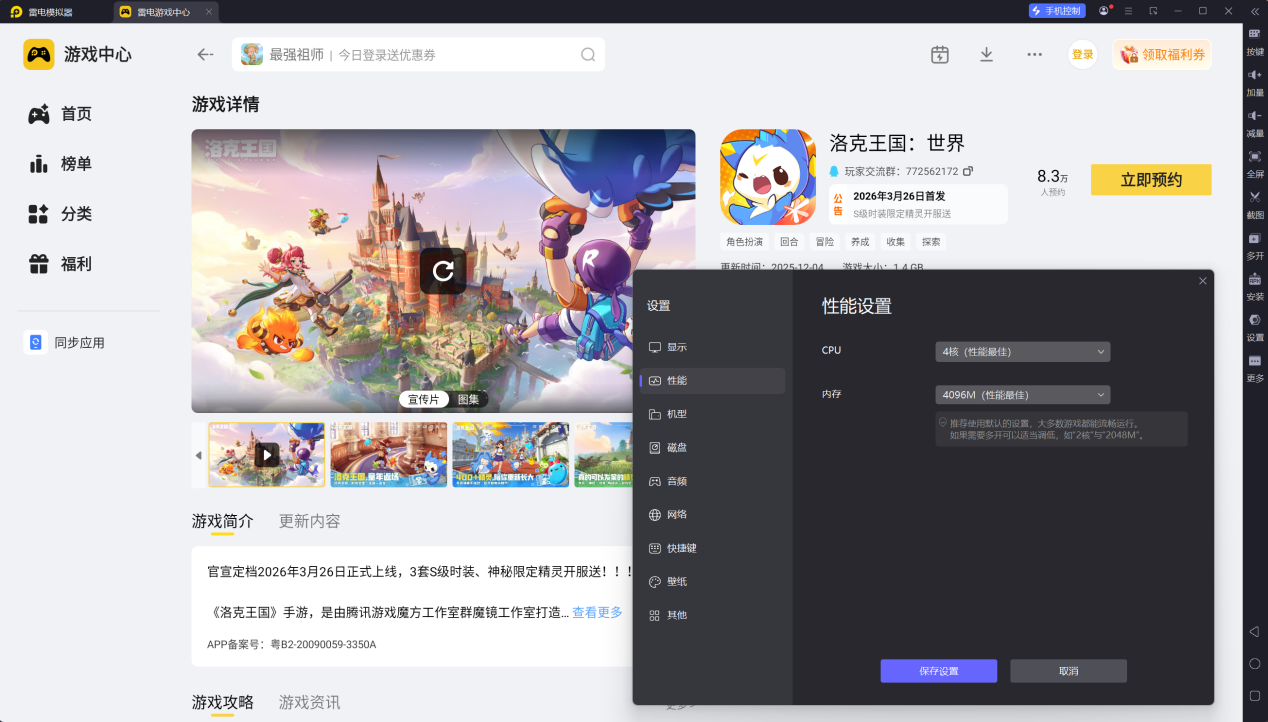Save settings with 保存设置 button
This screenshot has height=722, width=1268.
[x=937, y=671]
